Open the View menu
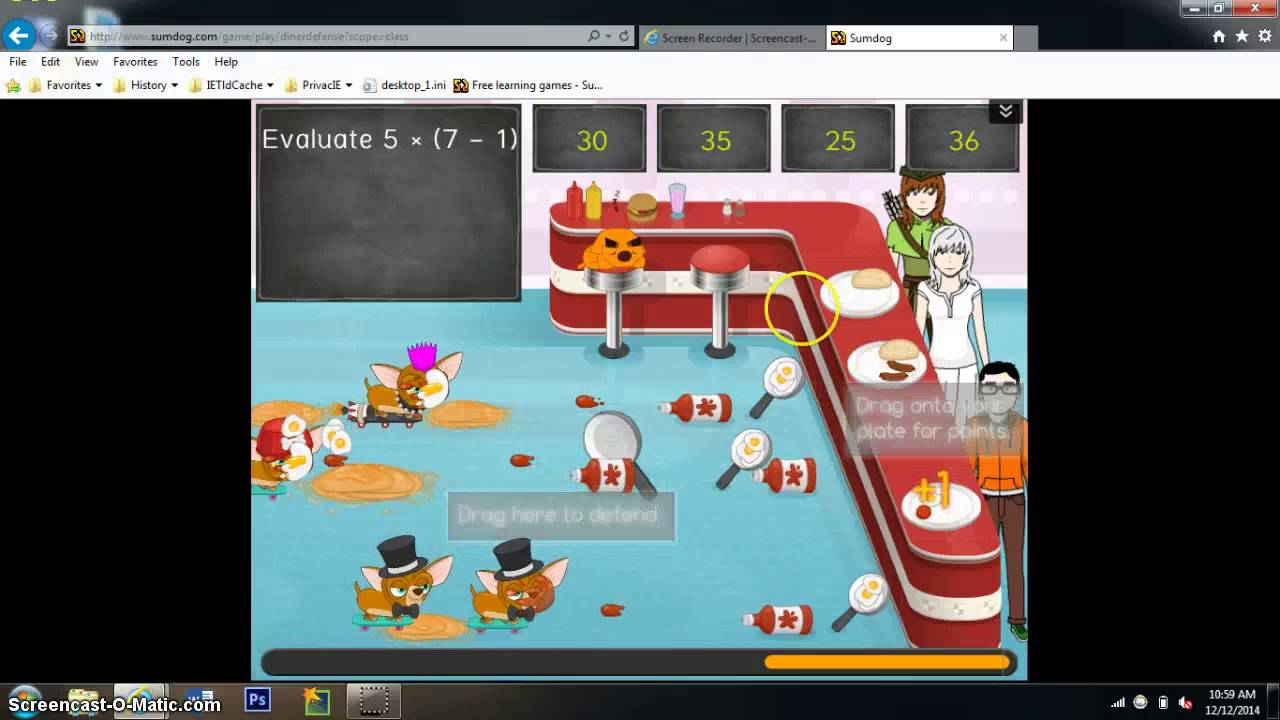The width and height of the screenshot is (1280, 720). click(86, 61)
